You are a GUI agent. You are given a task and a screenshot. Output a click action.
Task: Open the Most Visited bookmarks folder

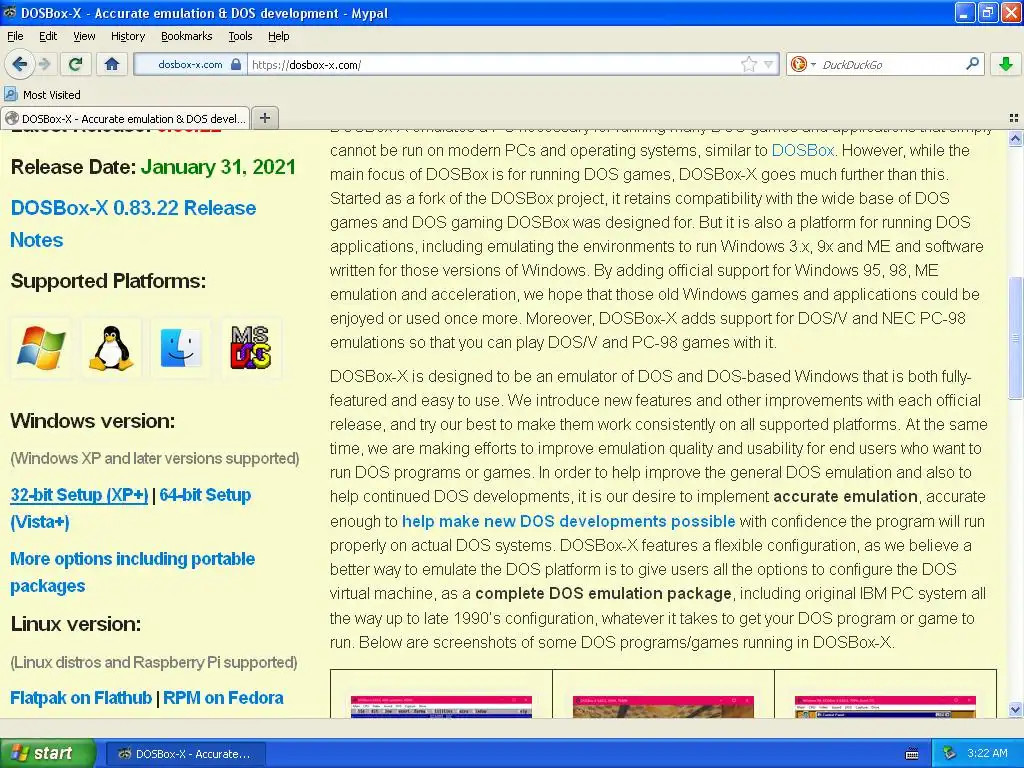43,95
